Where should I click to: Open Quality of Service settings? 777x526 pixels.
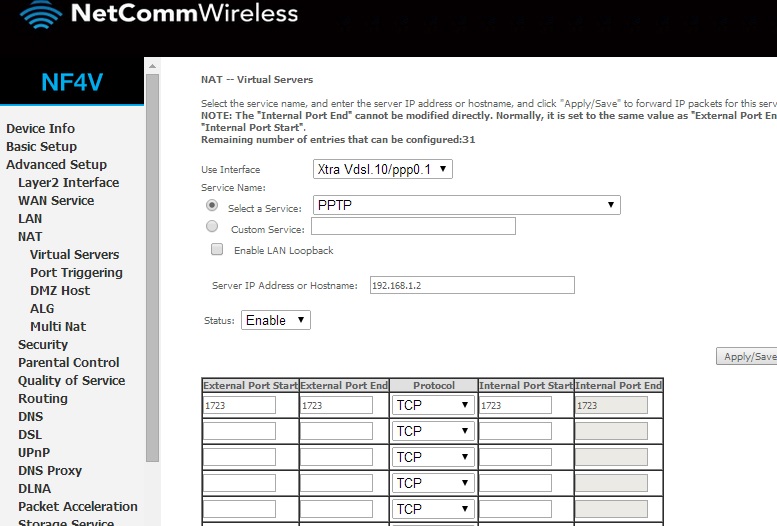pyautogui.click(x=71, y=380)
